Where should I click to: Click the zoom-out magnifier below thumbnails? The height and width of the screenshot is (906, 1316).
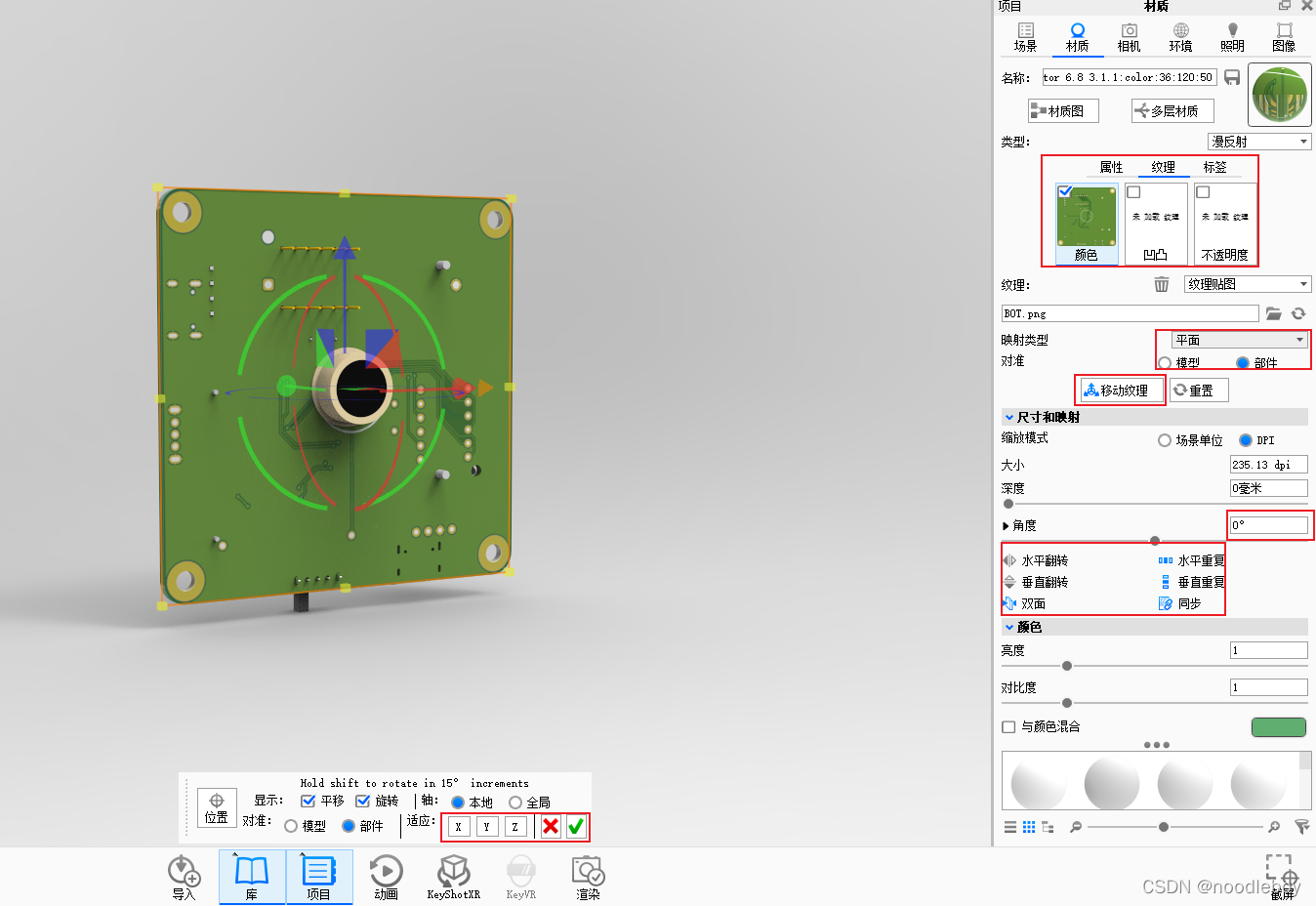[x=1076, y=827]
